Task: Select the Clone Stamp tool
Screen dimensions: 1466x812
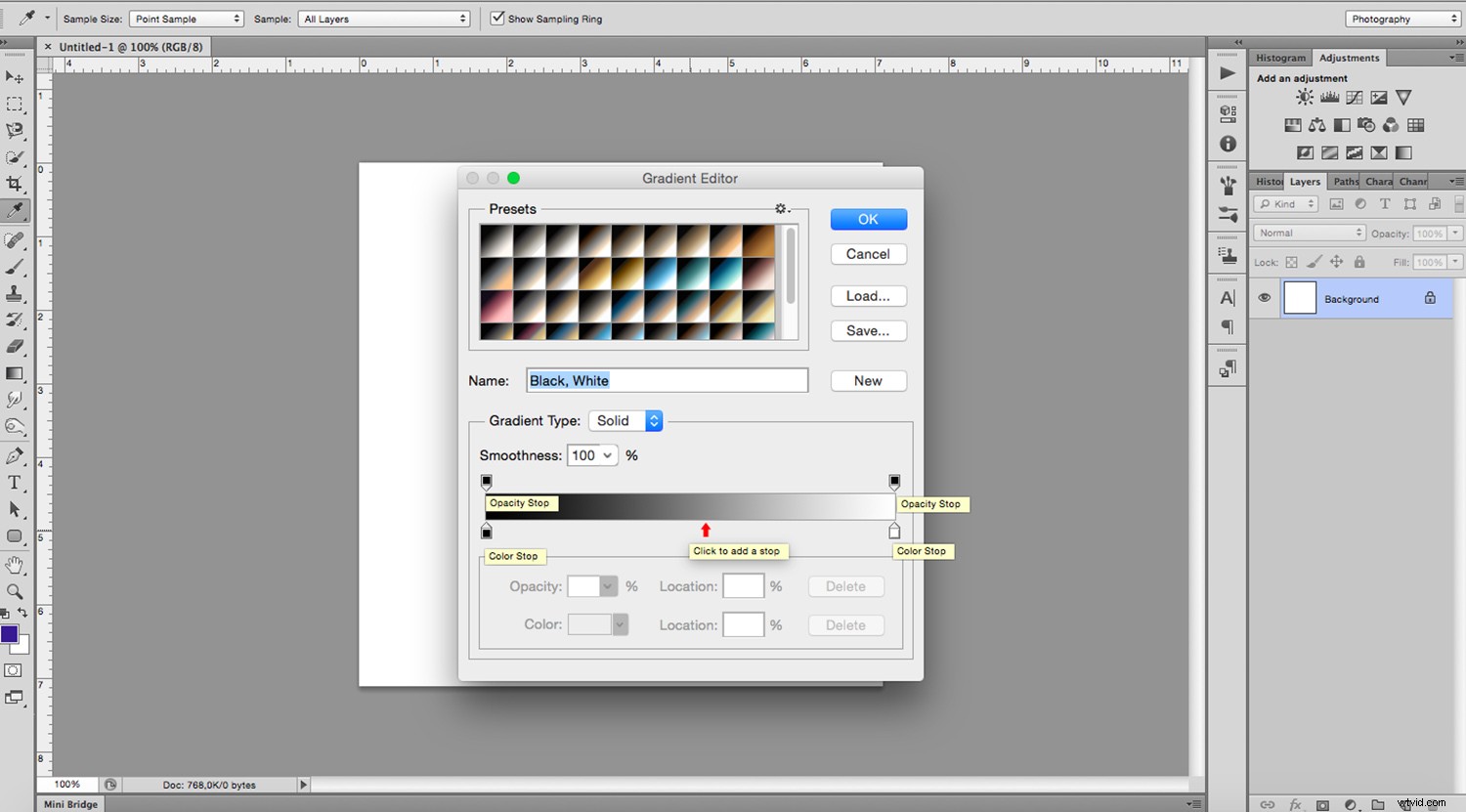Action: click(x=15, y=292)
